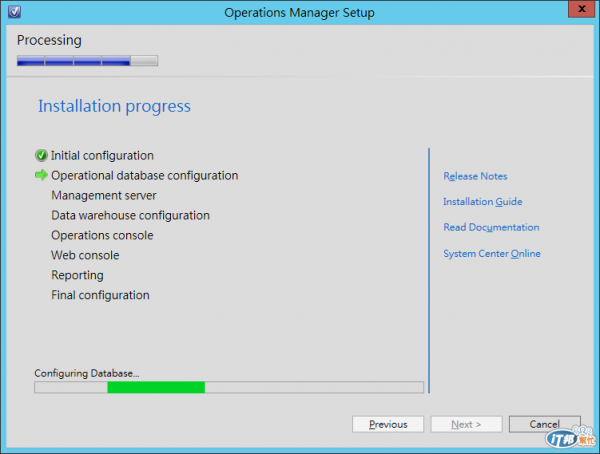Click the disabled Next button
This screenshot has height=454, width=600.
click(466, 424)
